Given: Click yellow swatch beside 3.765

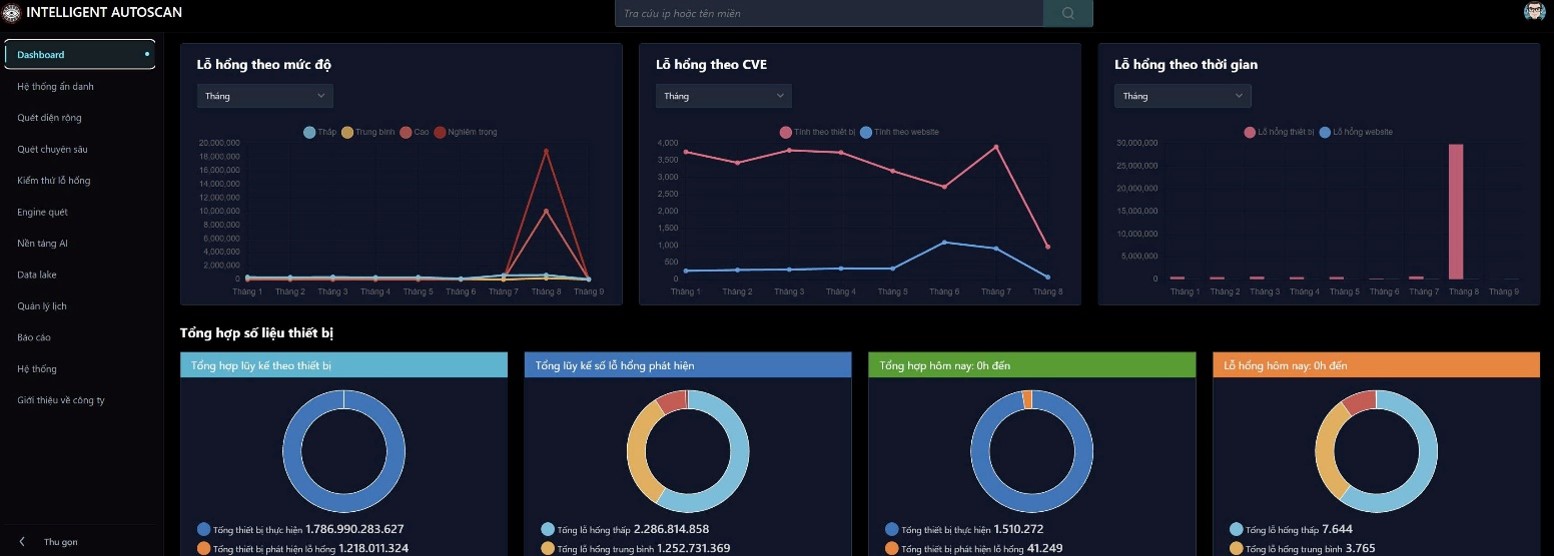Looking at the screenshot, I should [x=1236, y=548].
